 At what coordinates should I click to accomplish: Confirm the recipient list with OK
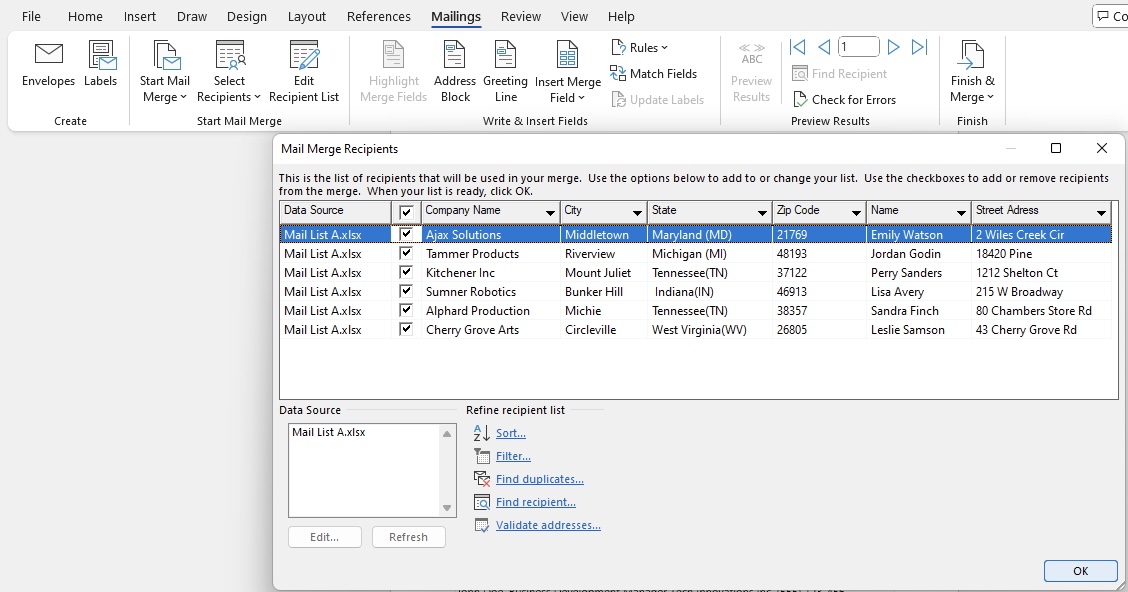click(x=1080, y=570)
